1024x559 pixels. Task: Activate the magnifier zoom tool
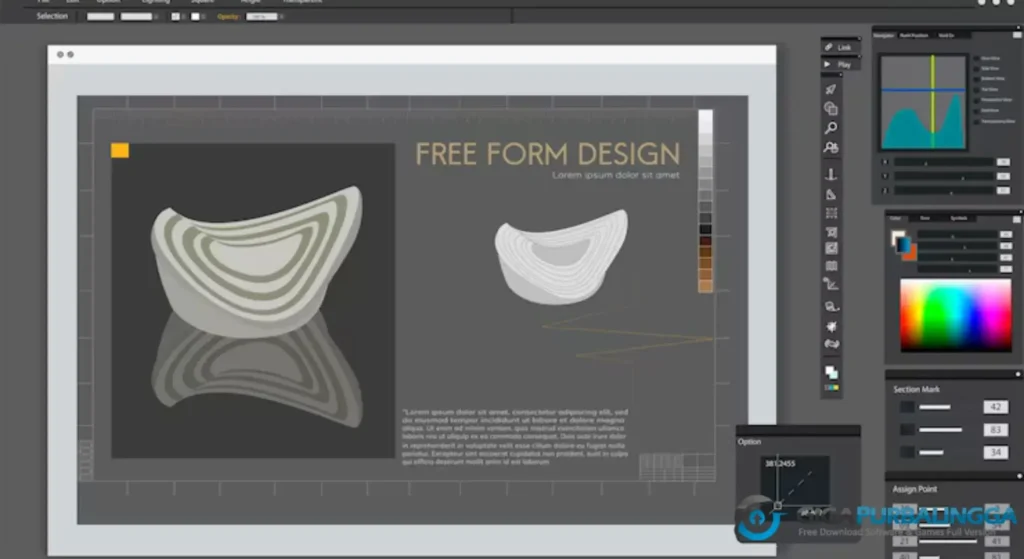[831, 128]
